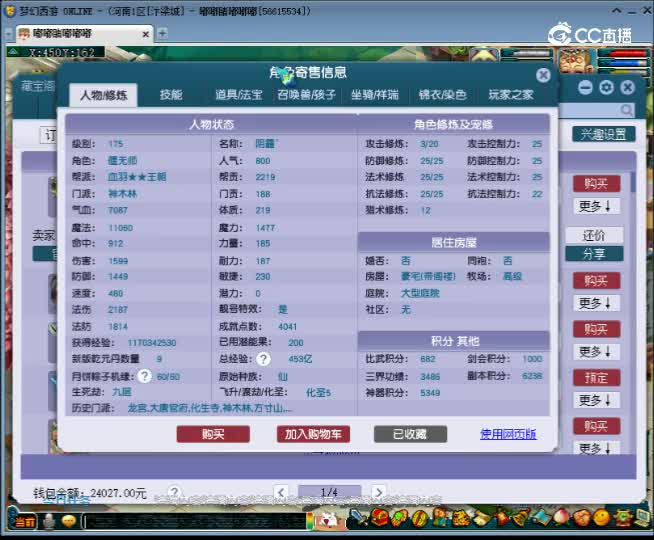Click the 神木林 sect value
The height and width of the screenshot is (540, 654).
[122, 193]
